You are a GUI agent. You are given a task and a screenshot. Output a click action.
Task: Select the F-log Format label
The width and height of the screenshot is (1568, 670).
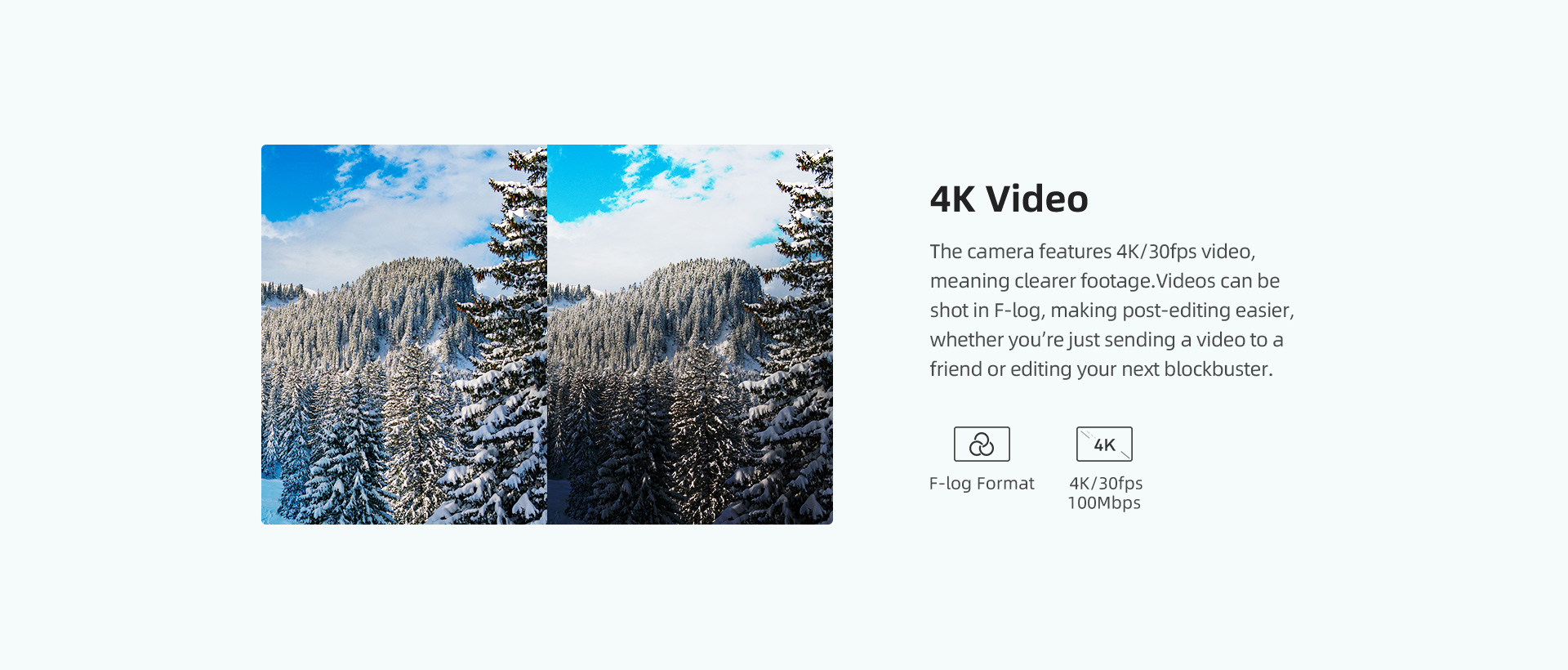(x=982, y=484)
